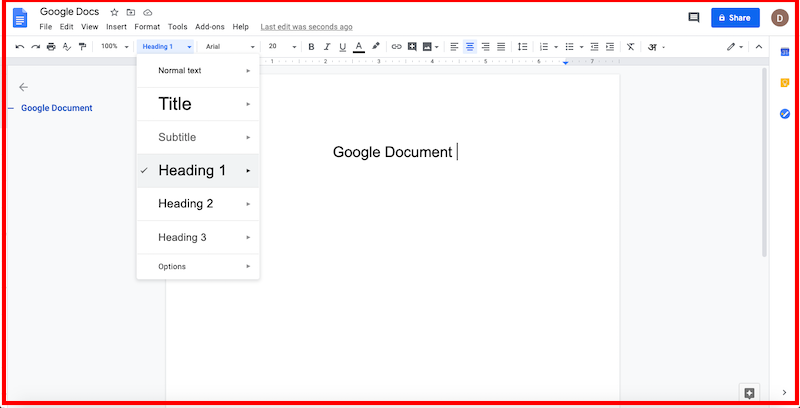
Task: Toggle underline formatting
Action: (342, 47)
